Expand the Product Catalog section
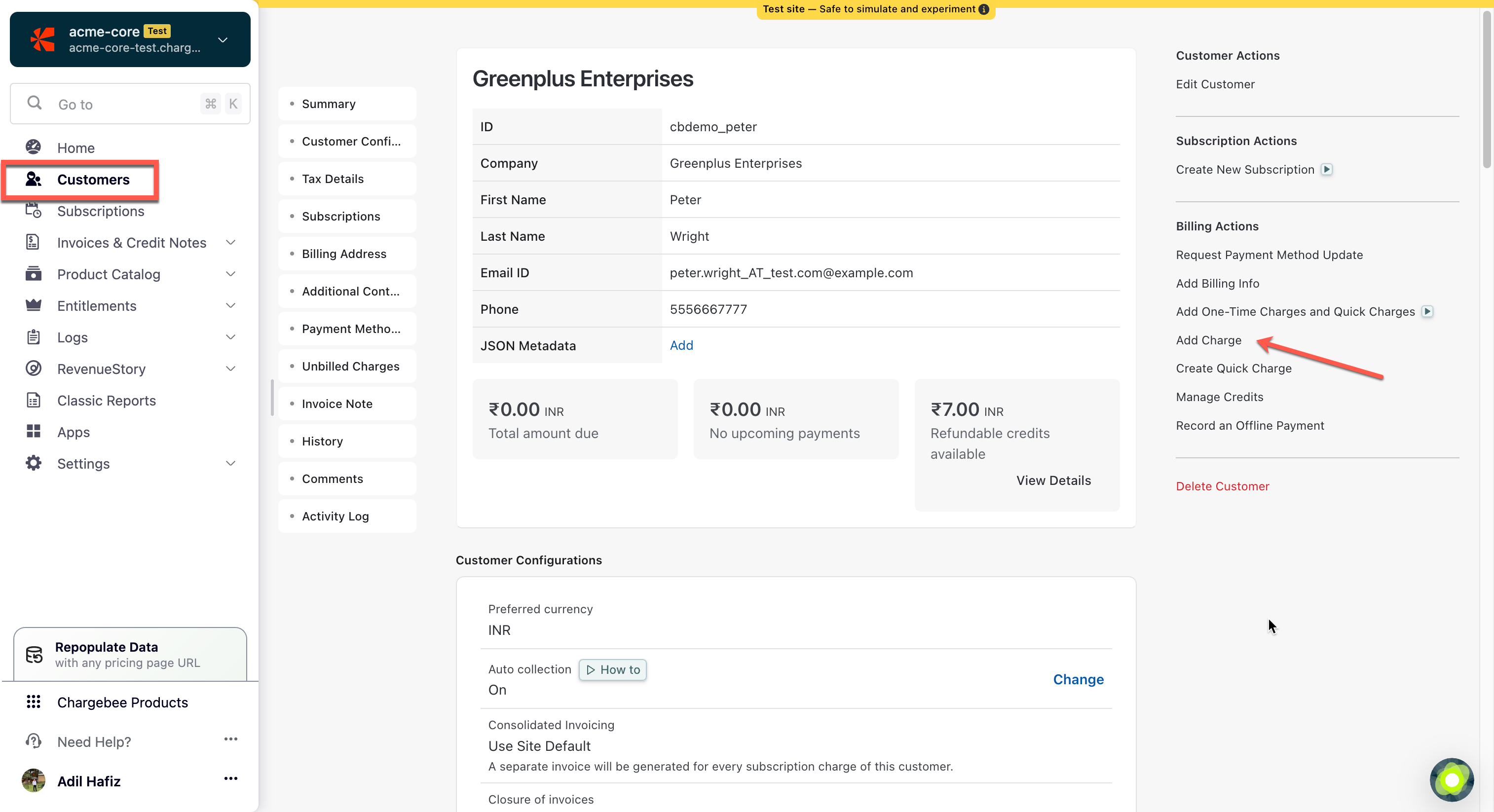 click(x=230, y=274)
